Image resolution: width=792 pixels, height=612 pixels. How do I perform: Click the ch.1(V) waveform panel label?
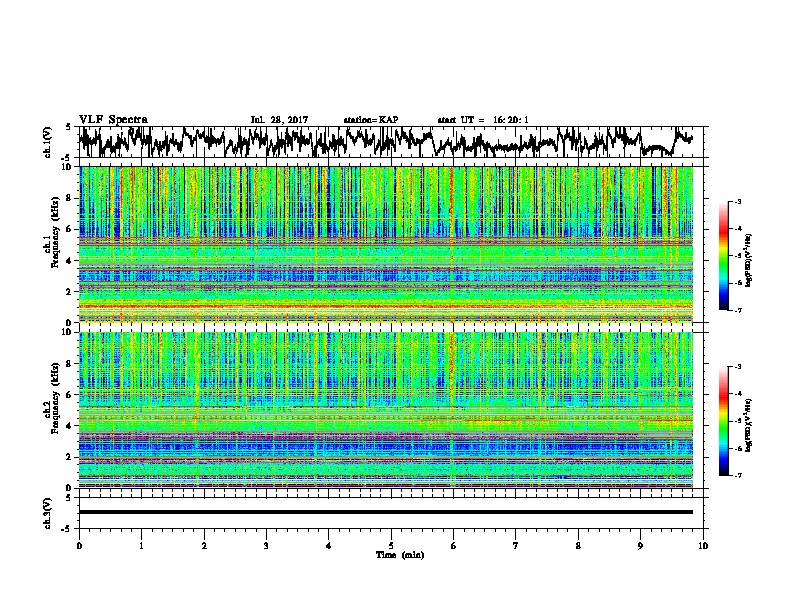pos(48,142)
